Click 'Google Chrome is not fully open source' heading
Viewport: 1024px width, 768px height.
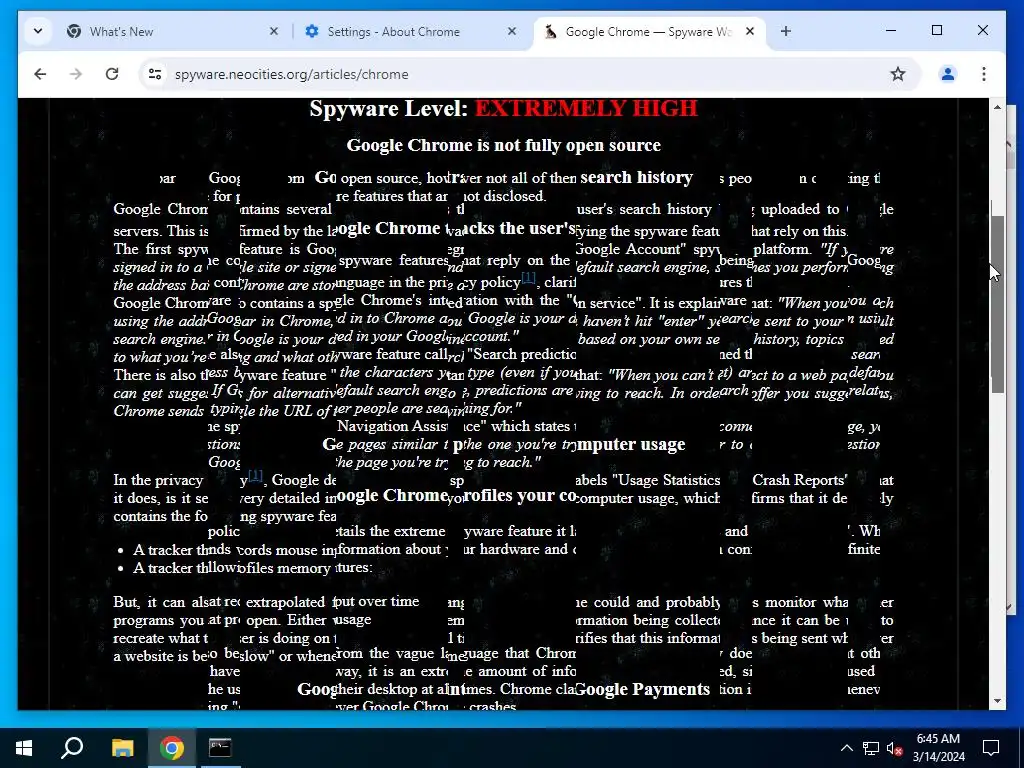tap(504, 145)
